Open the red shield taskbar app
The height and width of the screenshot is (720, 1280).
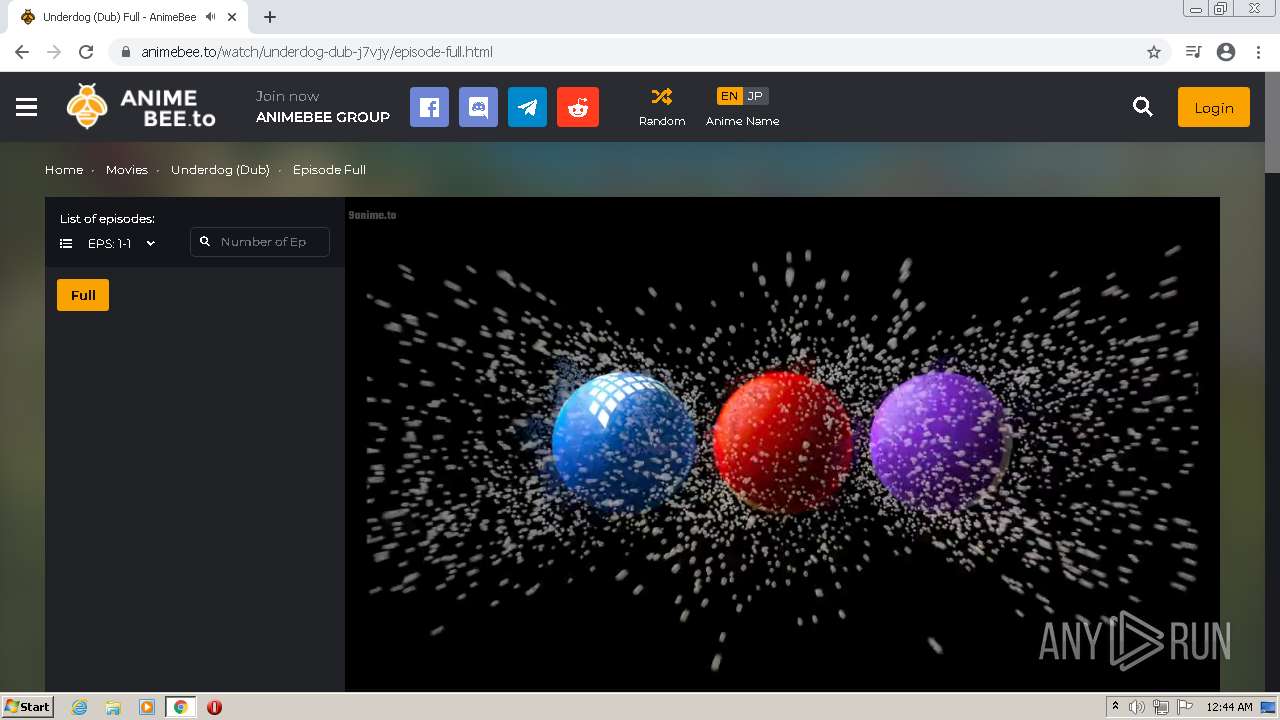tap(214, 707)
